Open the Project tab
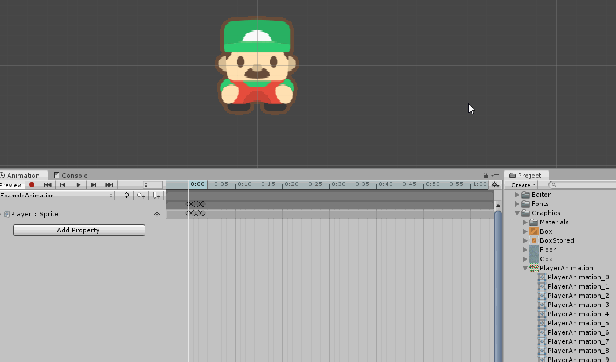 click(526, 175)
